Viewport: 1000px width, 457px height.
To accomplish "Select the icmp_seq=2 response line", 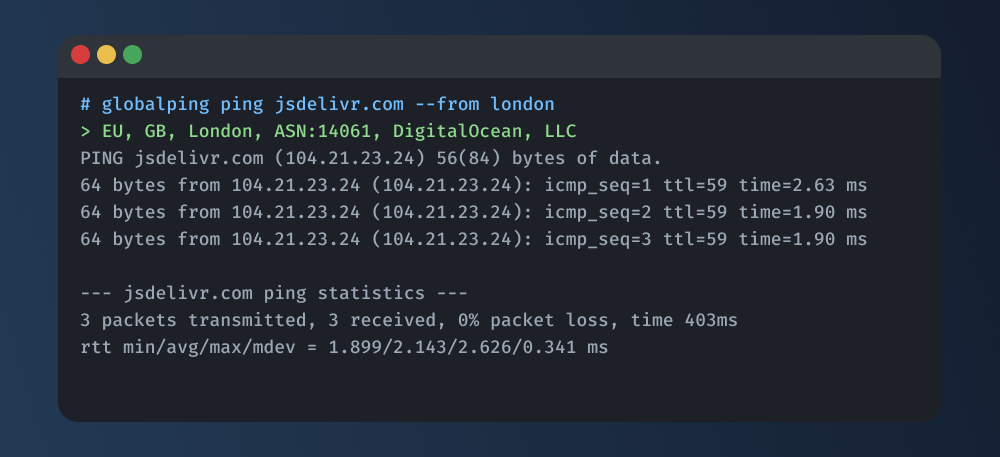I will click(473, 212).
